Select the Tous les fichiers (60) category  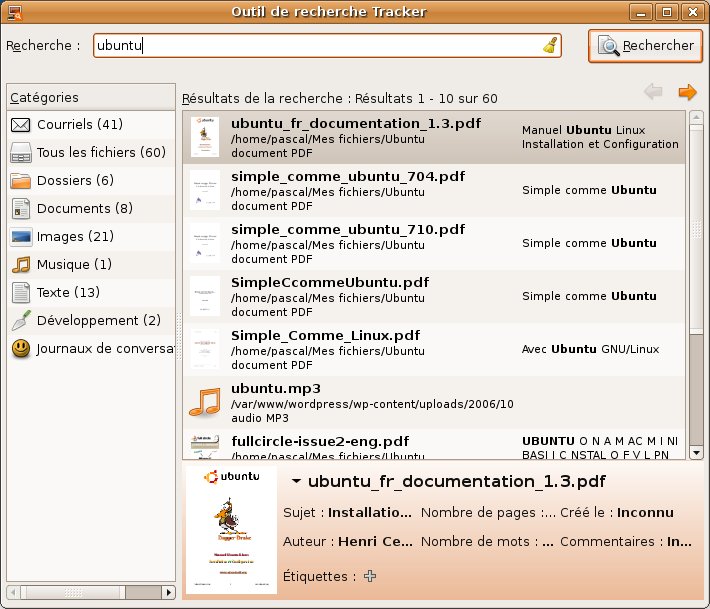(x=91, y=153)
